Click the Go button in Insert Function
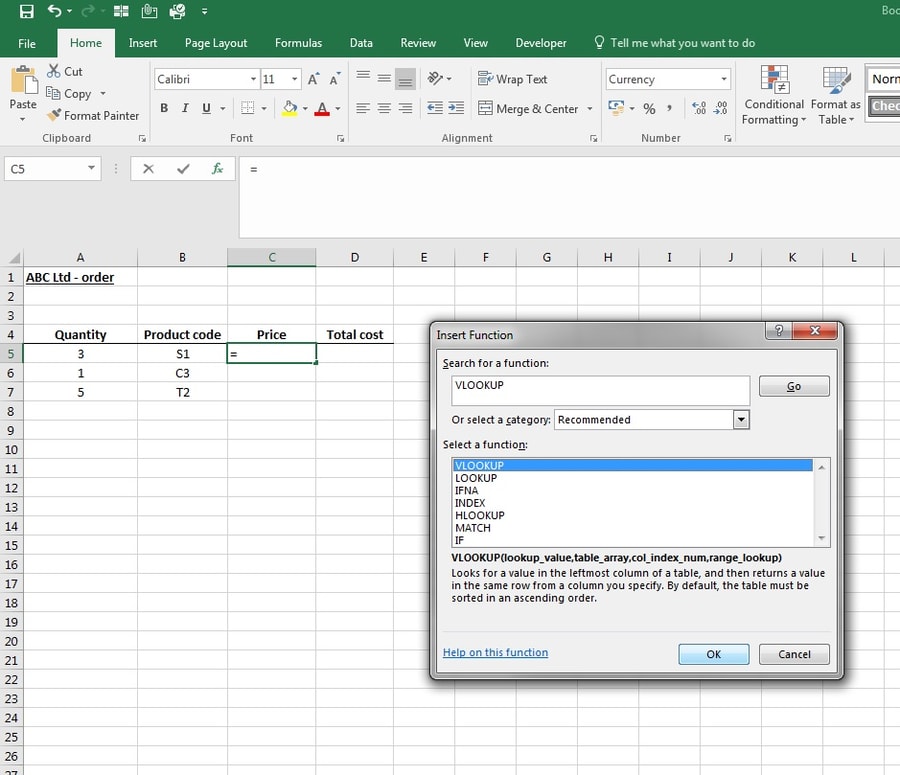 coord(794,386)
